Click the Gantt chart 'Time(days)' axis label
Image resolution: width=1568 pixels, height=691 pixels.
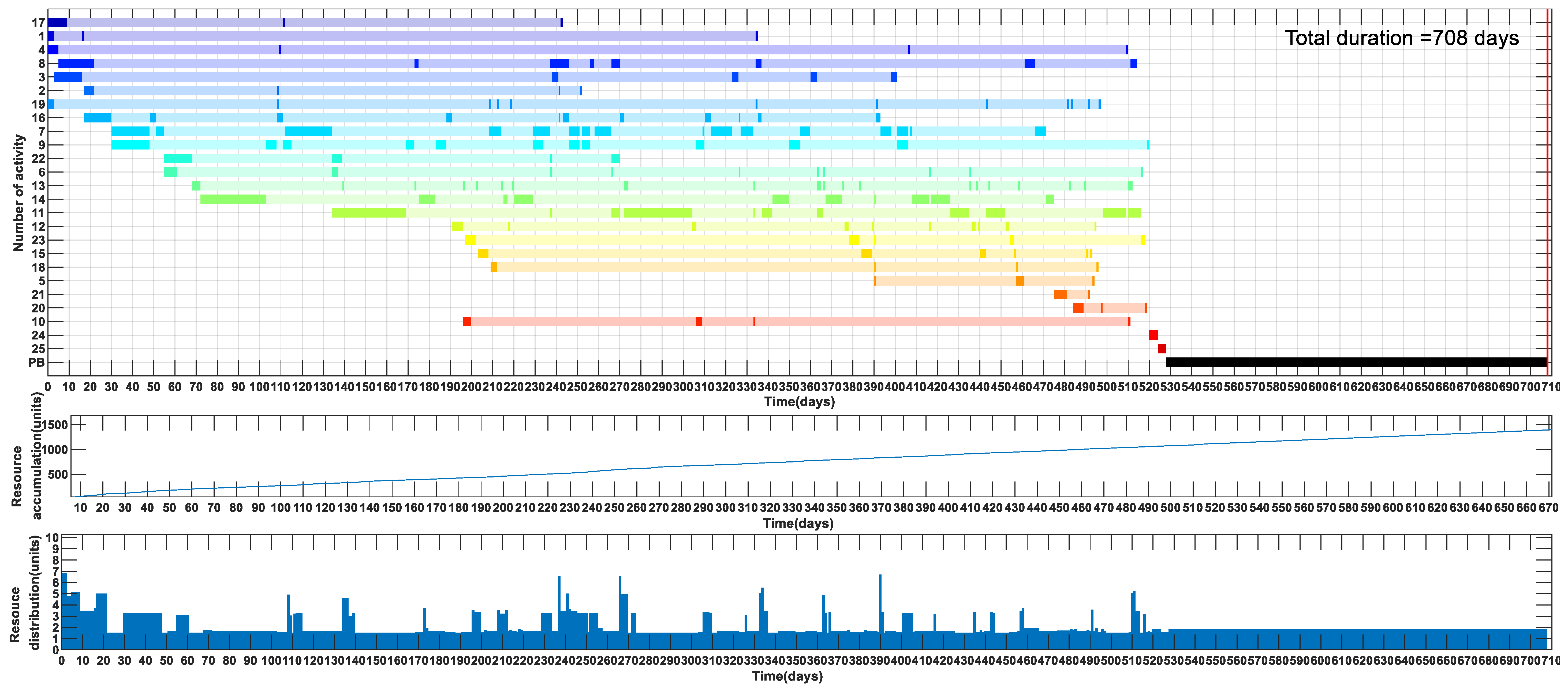799,402
